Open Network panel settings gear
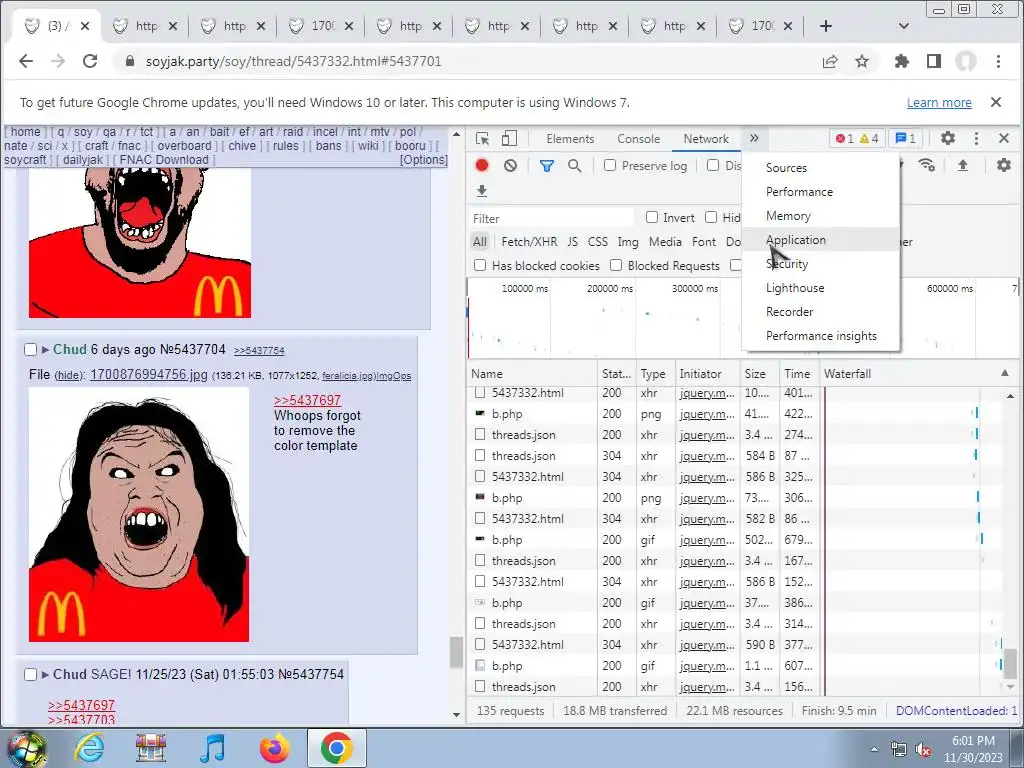This screenshot has height=768, width=1024. pyautogui.click(x=1004, y=165)
